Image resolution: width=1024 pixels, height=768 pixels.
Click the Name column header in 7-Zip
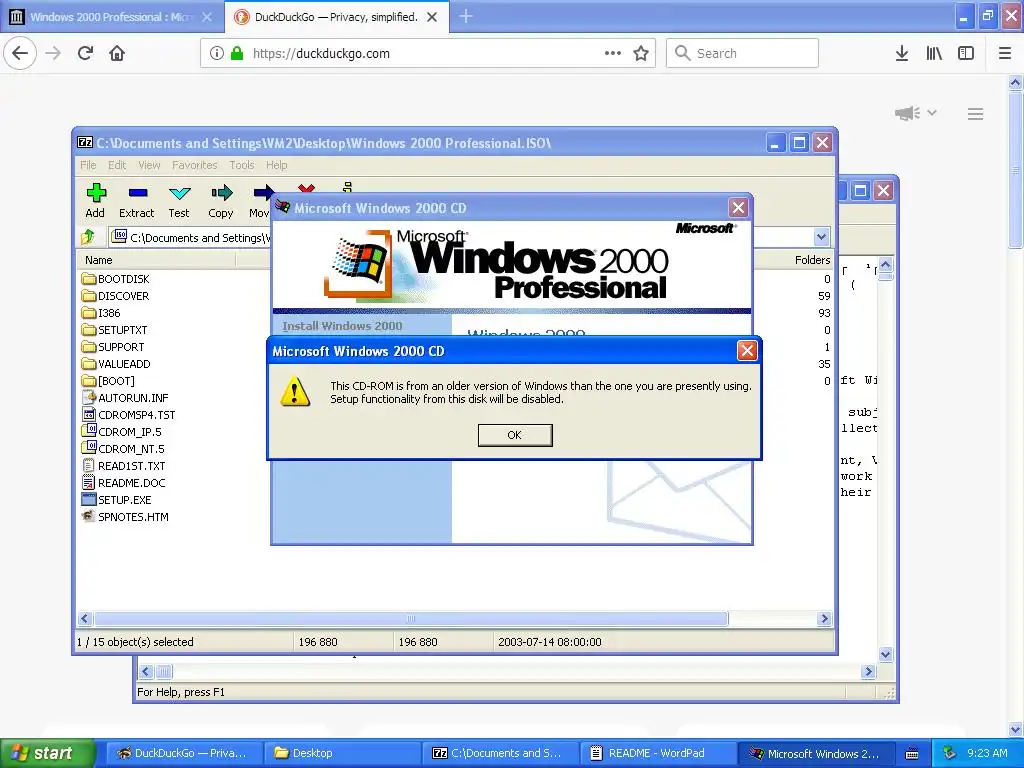(x=157, y=260)
